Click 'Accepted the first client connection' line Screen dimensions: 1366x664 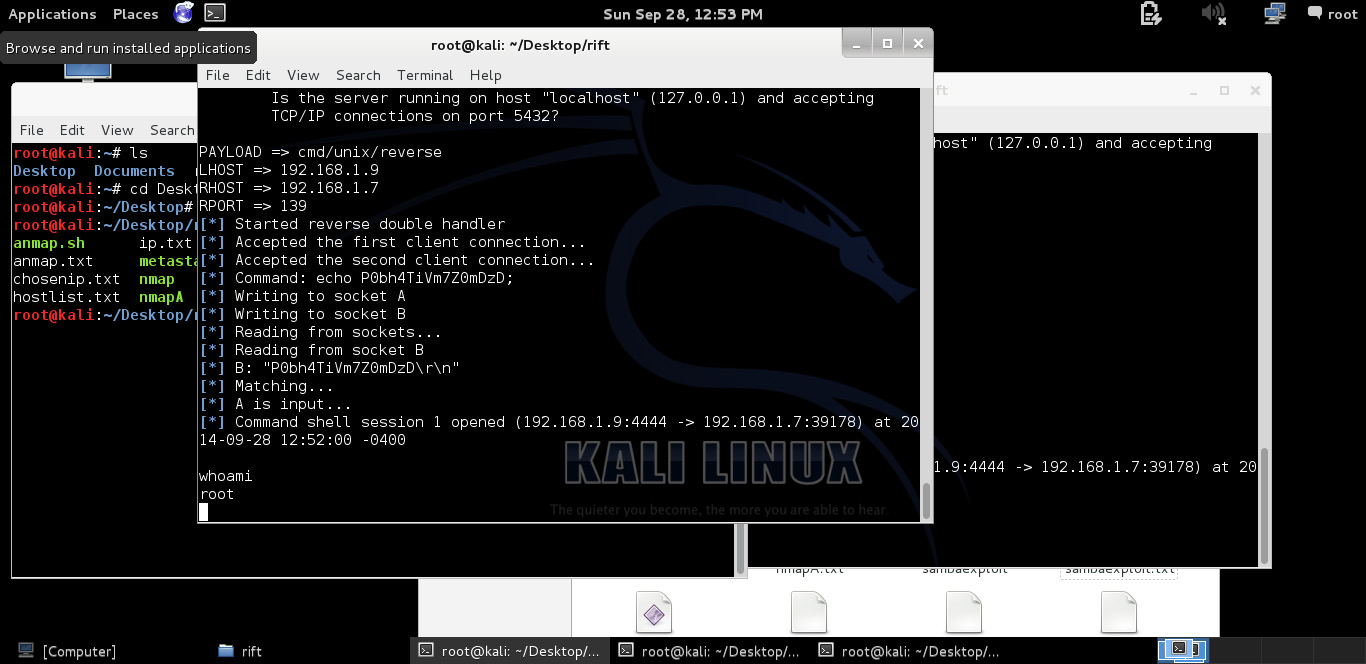(392, 242)
